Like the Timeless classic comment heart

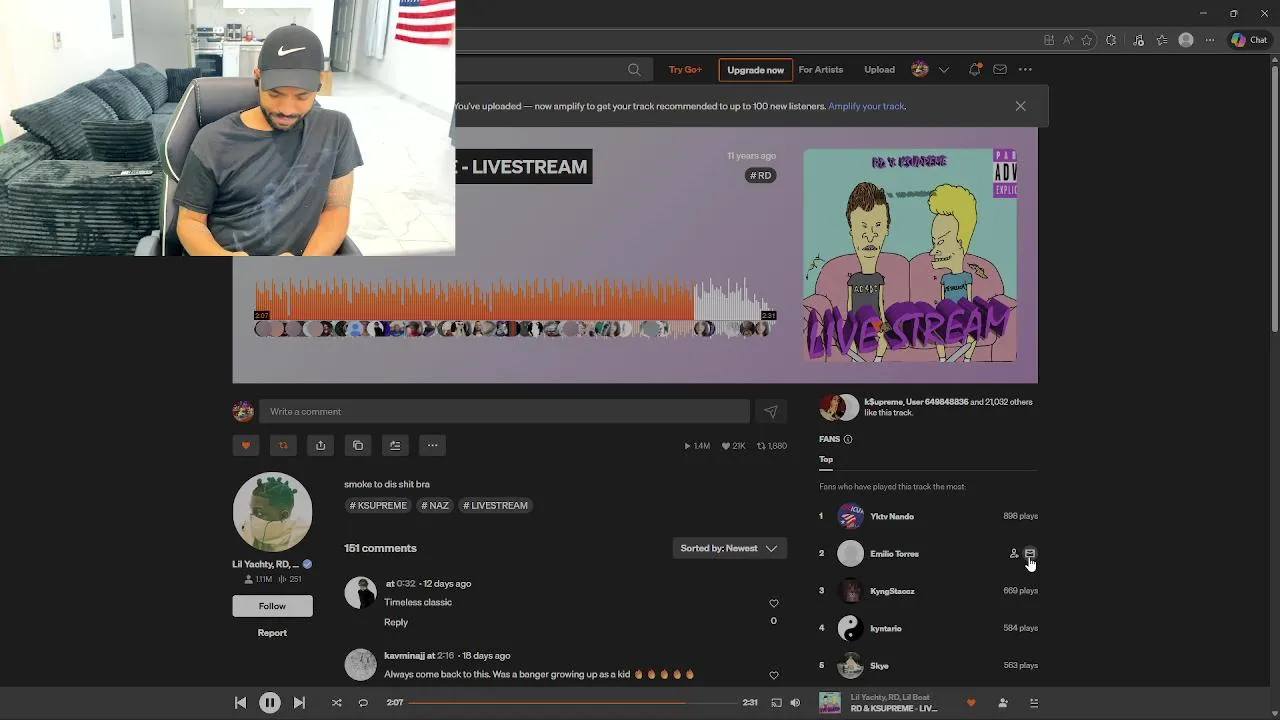pos(773,604)
